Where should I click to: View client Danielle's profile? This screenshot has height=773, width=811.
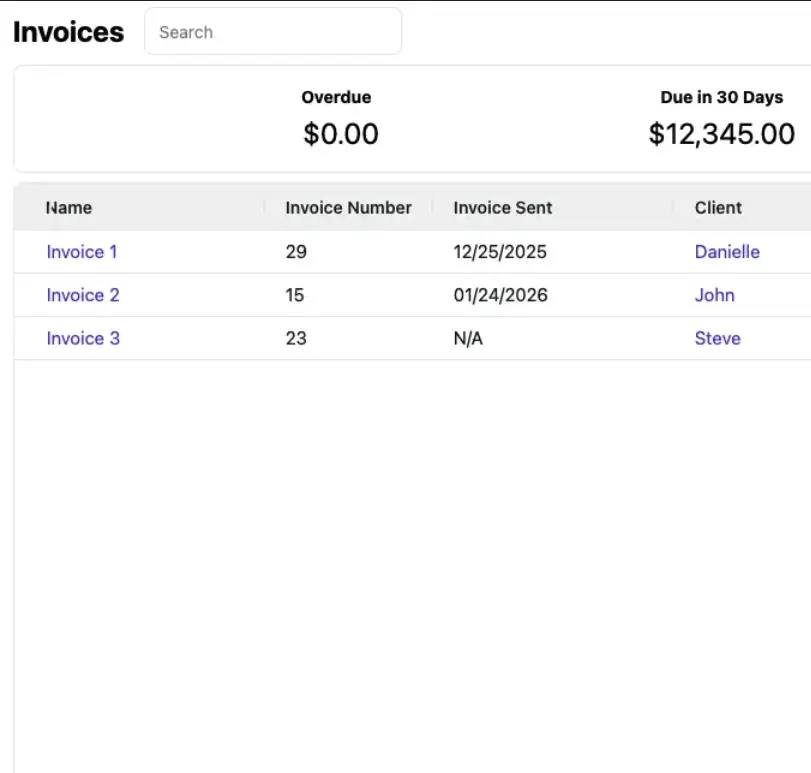tap(727, 252)
